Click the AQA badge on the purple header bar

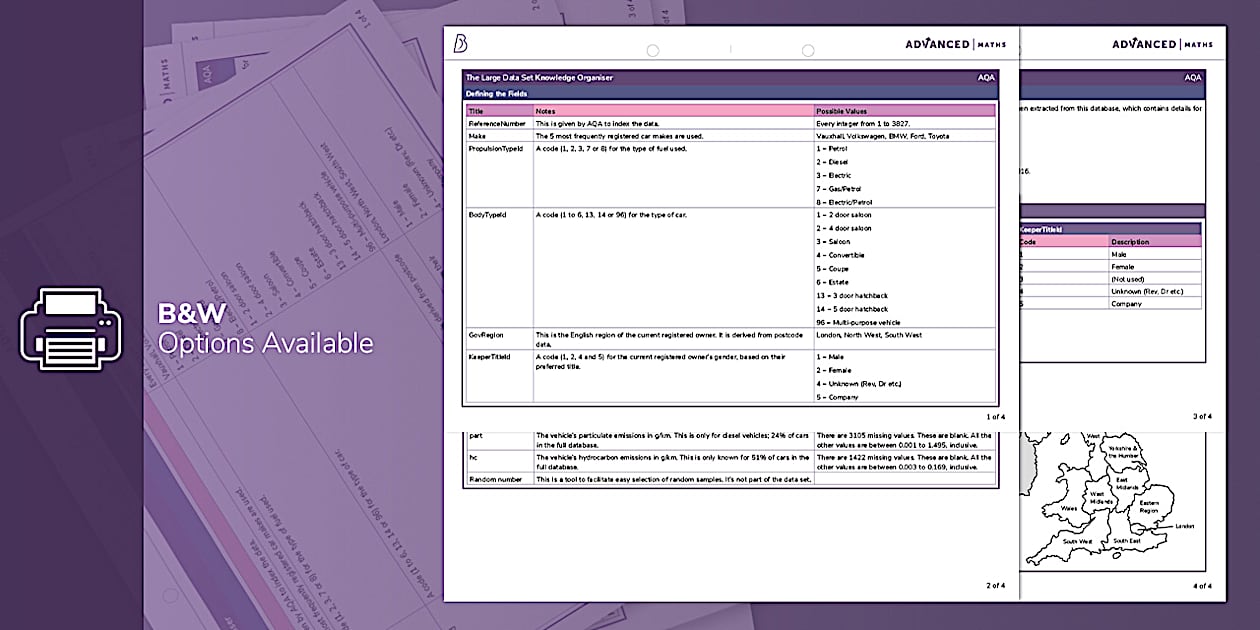tap(985, 75)
